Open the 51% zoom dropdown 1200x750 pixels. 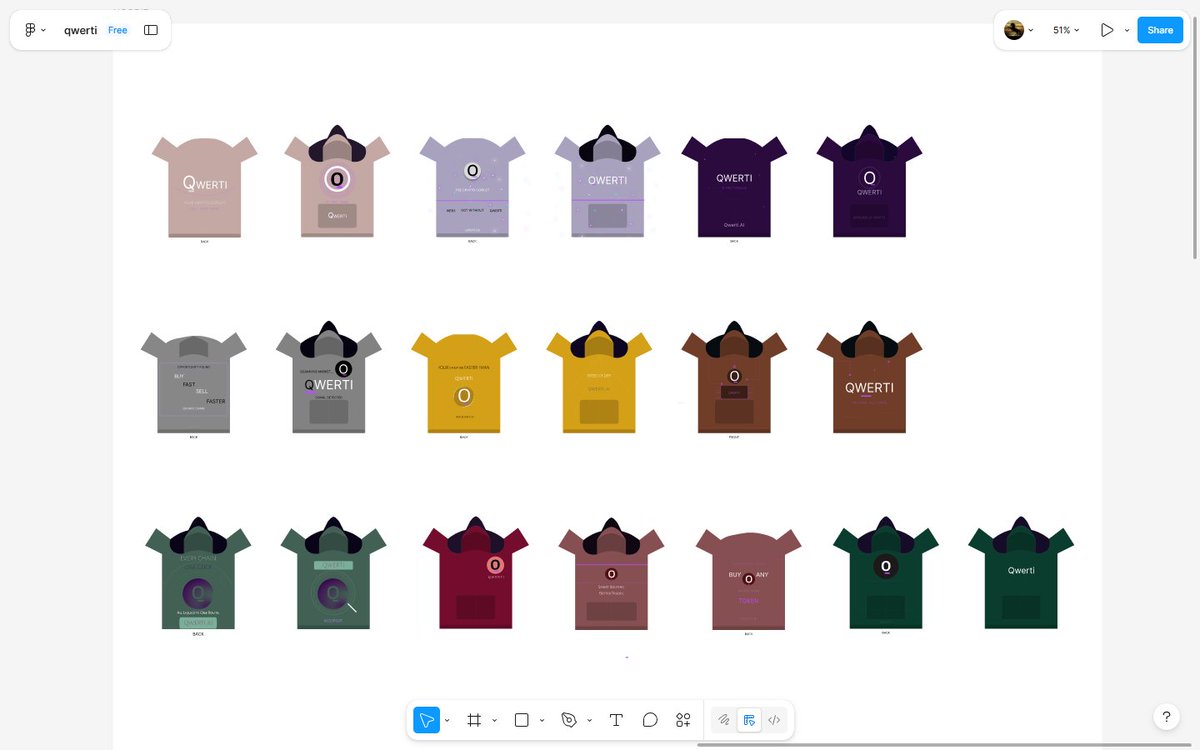[x=1065, y=30]
